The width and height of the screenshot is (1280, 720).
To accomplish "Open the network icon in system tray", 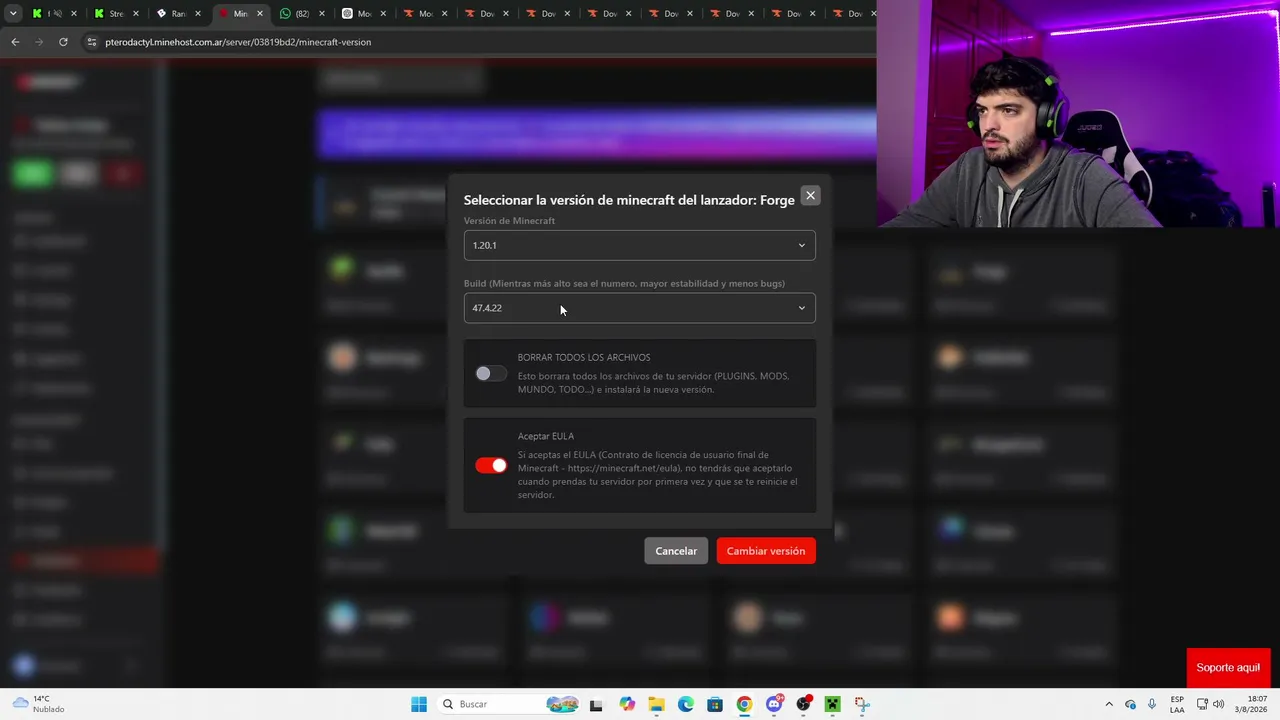I will tap(1202, 704).
